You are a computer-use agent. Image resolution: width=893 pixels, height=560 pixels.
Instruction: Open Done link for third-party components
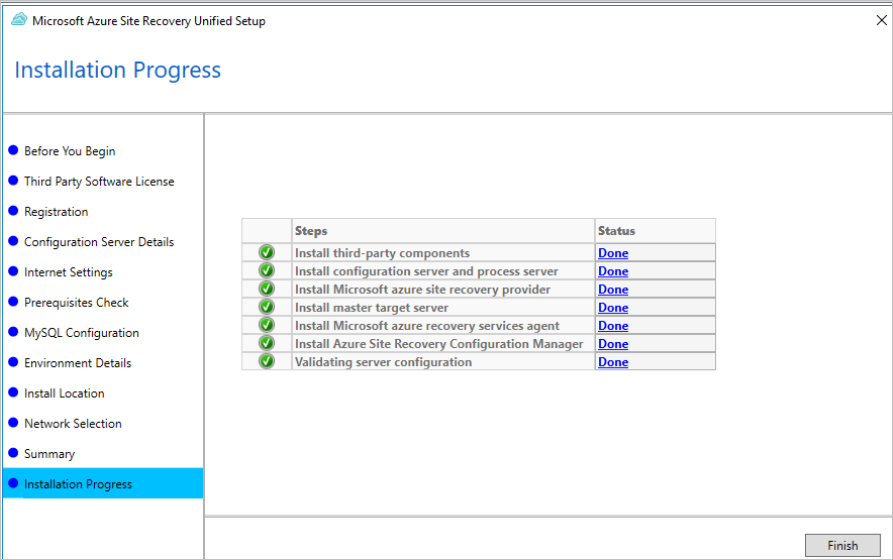point(613,253)
